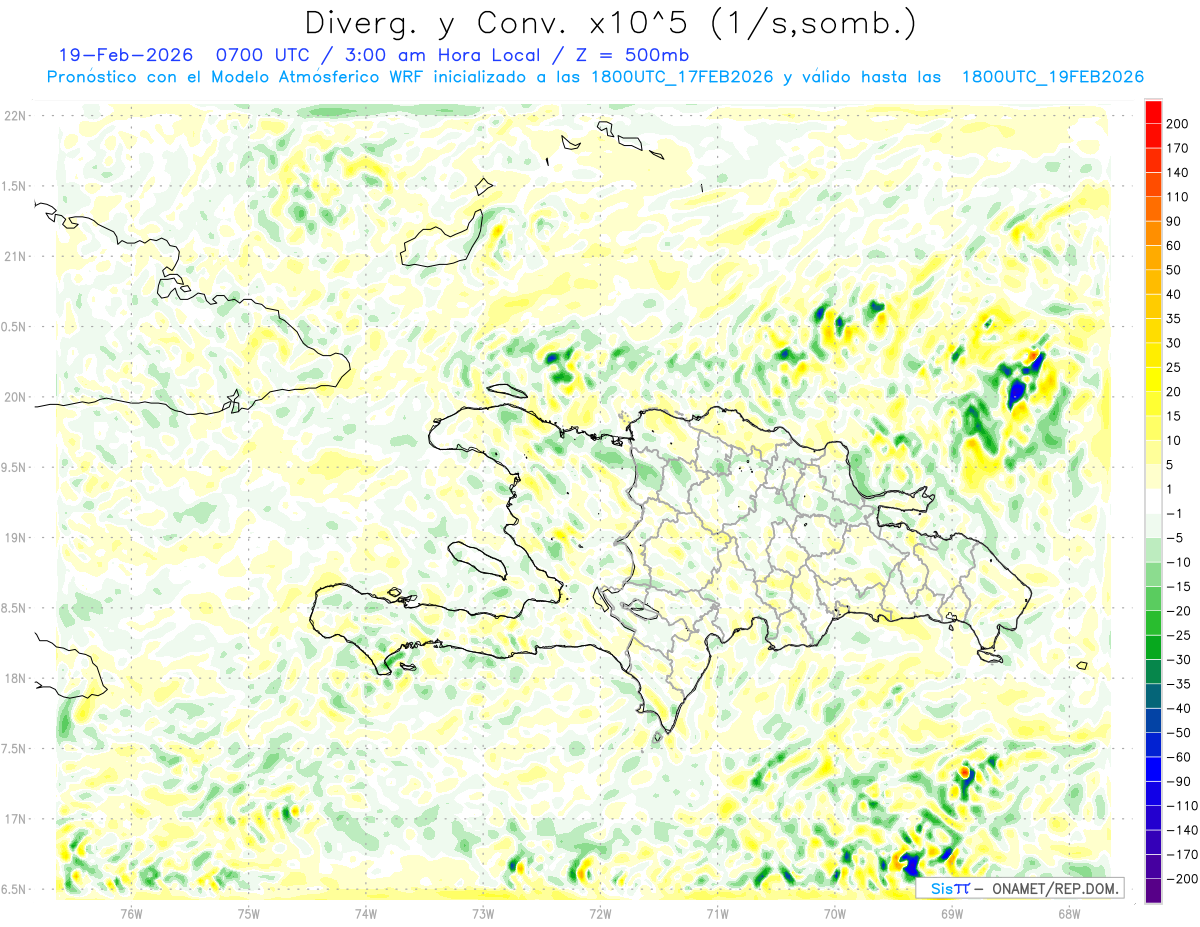Click the valid time "1800UTC_19FEB2026"
Viewport: 1200px width, 927px height.
tap(1052, 77)
